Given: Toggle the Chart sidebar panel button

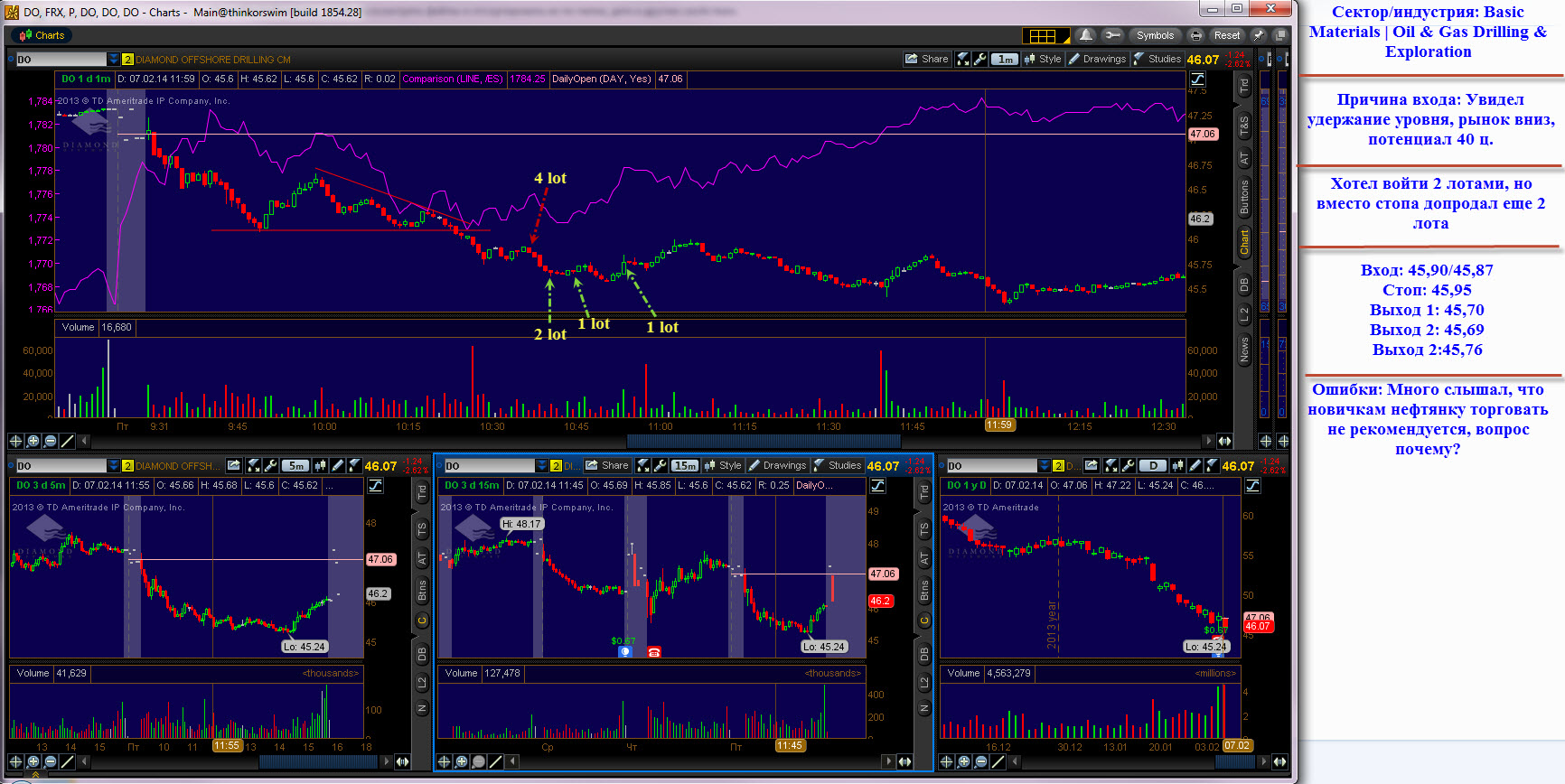Looking at the screenshot, I should pyautogui.click(x=1244, y=242).
